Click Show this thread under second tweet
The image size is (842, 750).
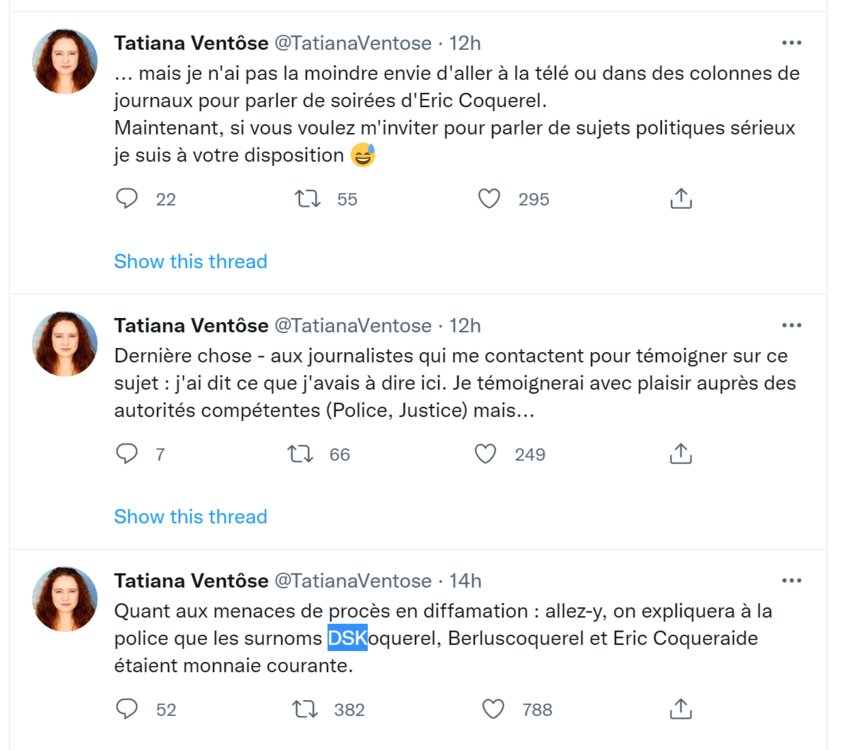[x=190, y=516]
